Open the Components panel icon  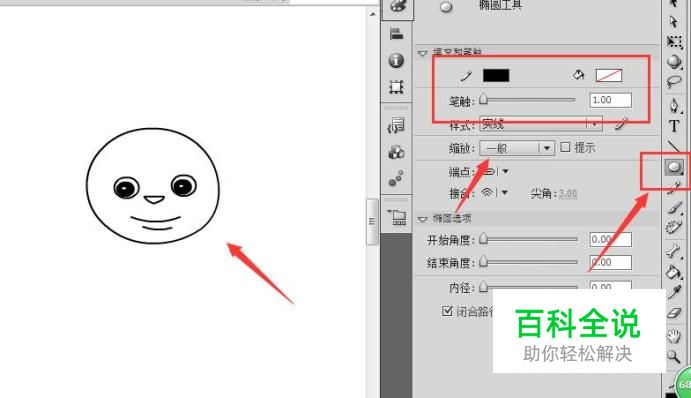click(396, 153)
